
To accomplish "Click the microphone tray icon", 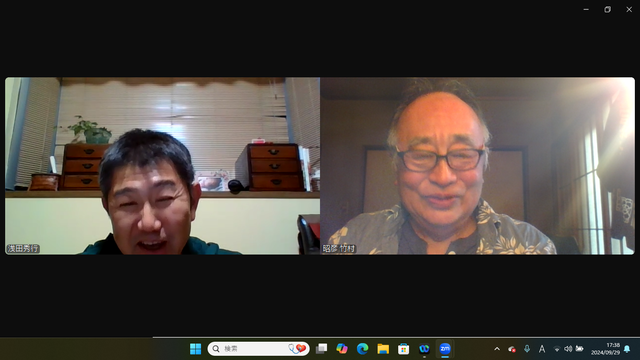I will coord(527,349).
